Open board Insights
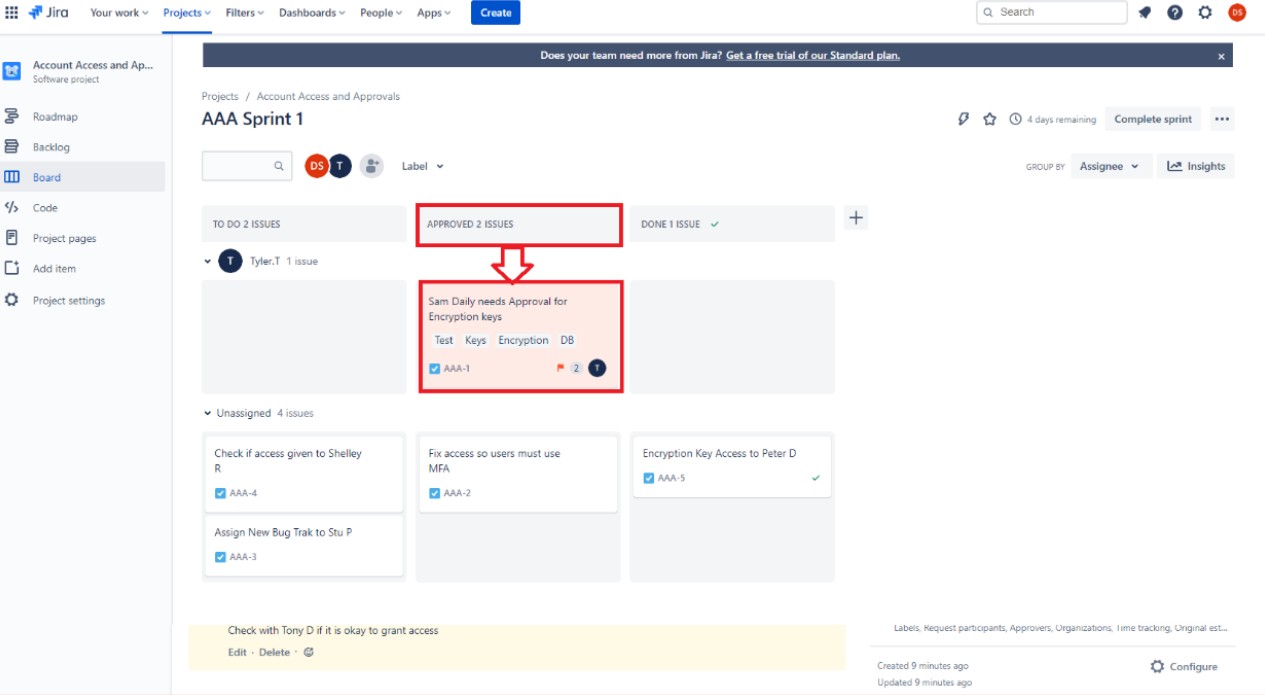Image resolution: width=1265 pixels, height=695 pixels. (x=1196, y=166)
